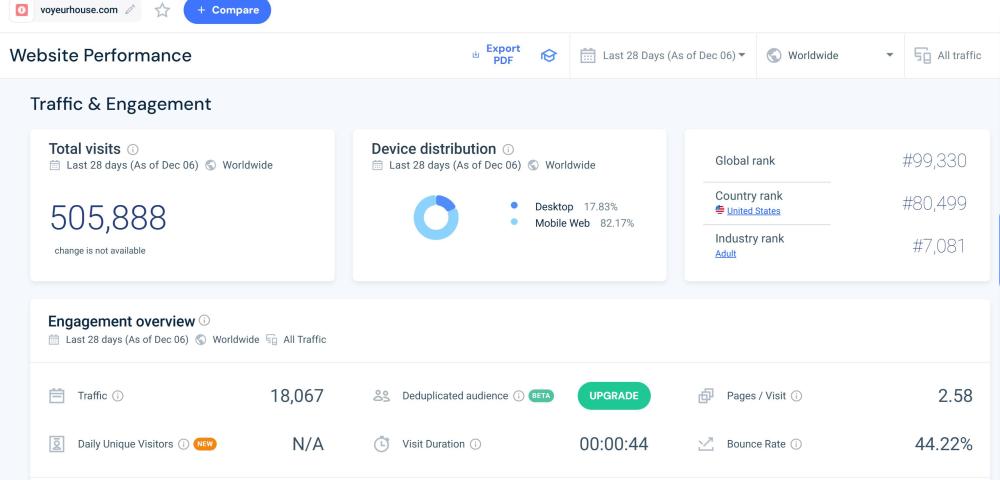Click the graduation cap education icon
This screenshot has width=1000, height=480.
pyautogui.click(x=548, y=56)
